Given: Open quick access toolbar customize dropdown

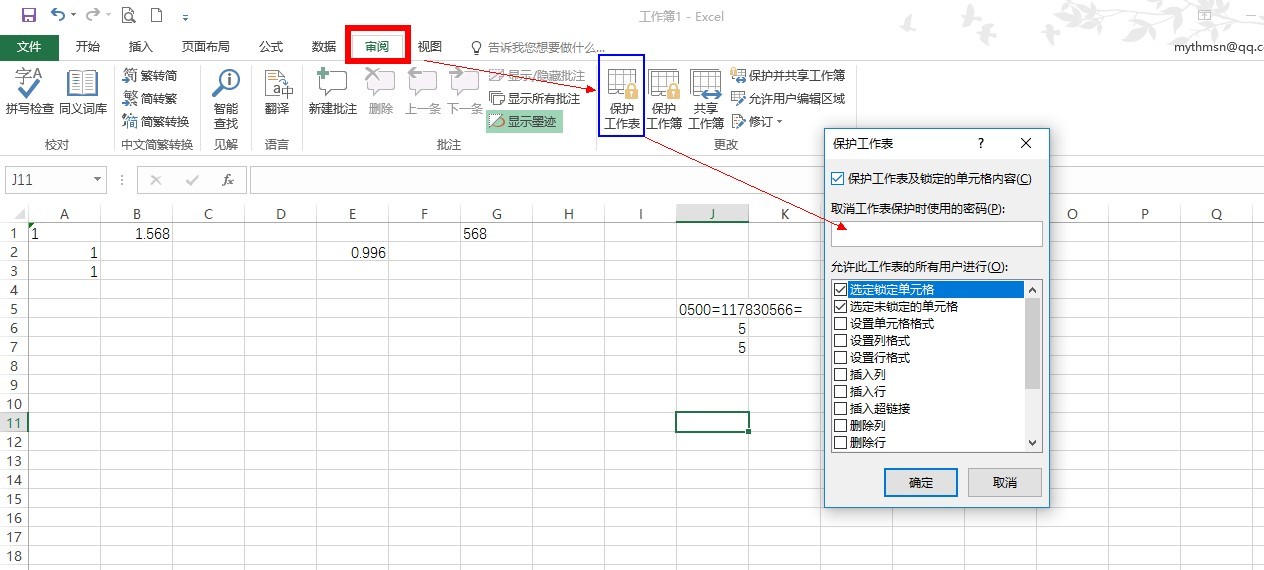Looking at the screenshot, I should click(186, 17).
